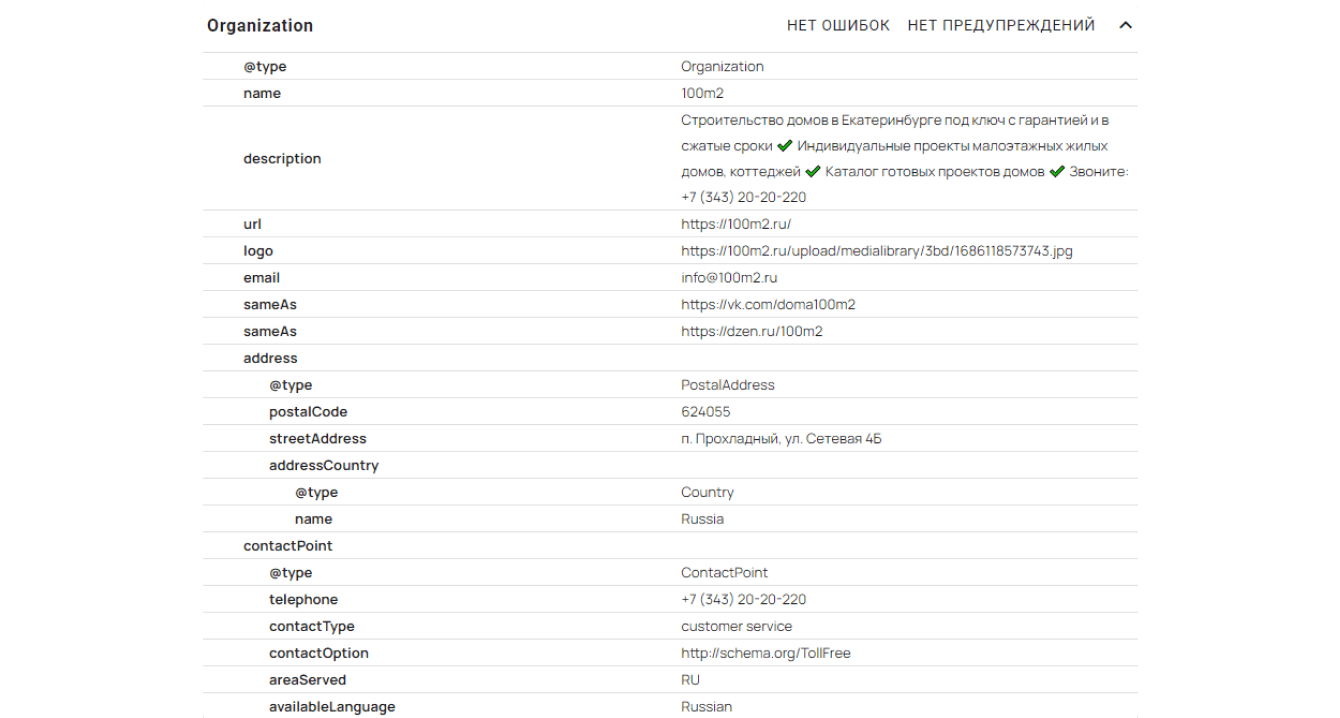Click the https://100m2.ru/ url value
The height and width of the screenshot is (718, 1340).
(x=736, y=224)
